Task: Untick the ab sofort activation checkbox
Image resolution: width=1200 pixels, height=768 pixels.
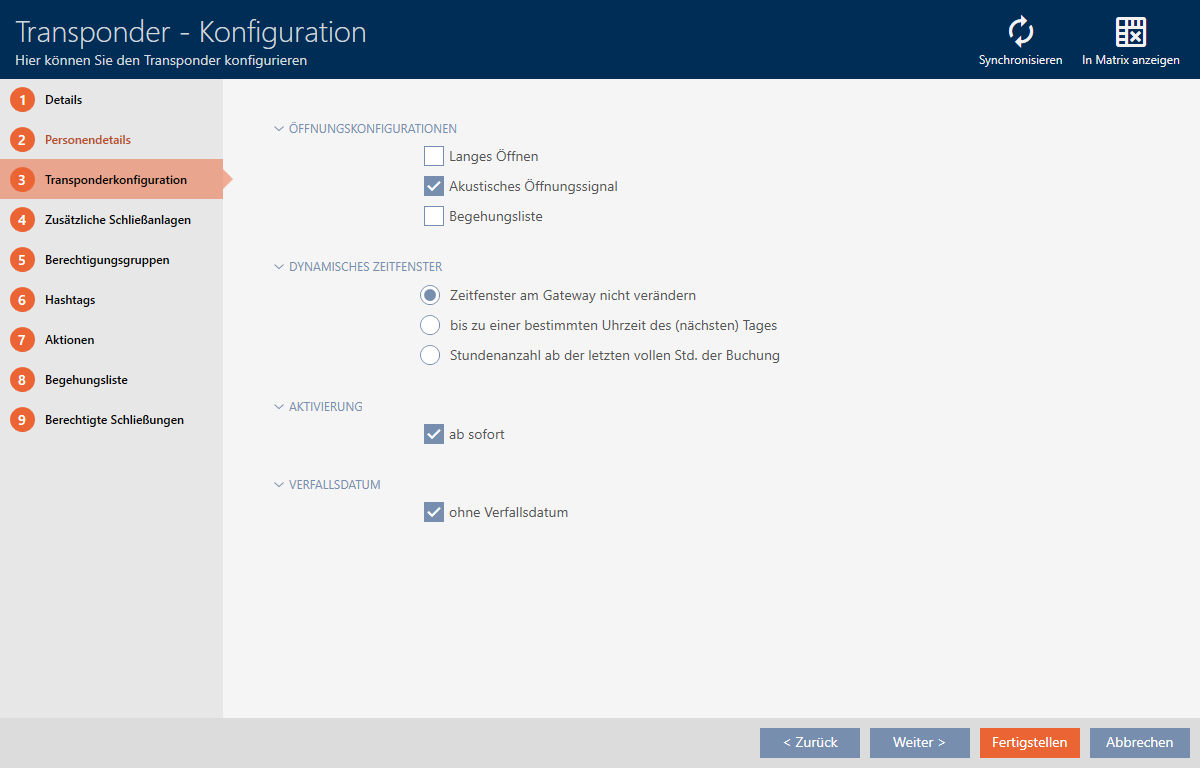Action: point(434,434)
